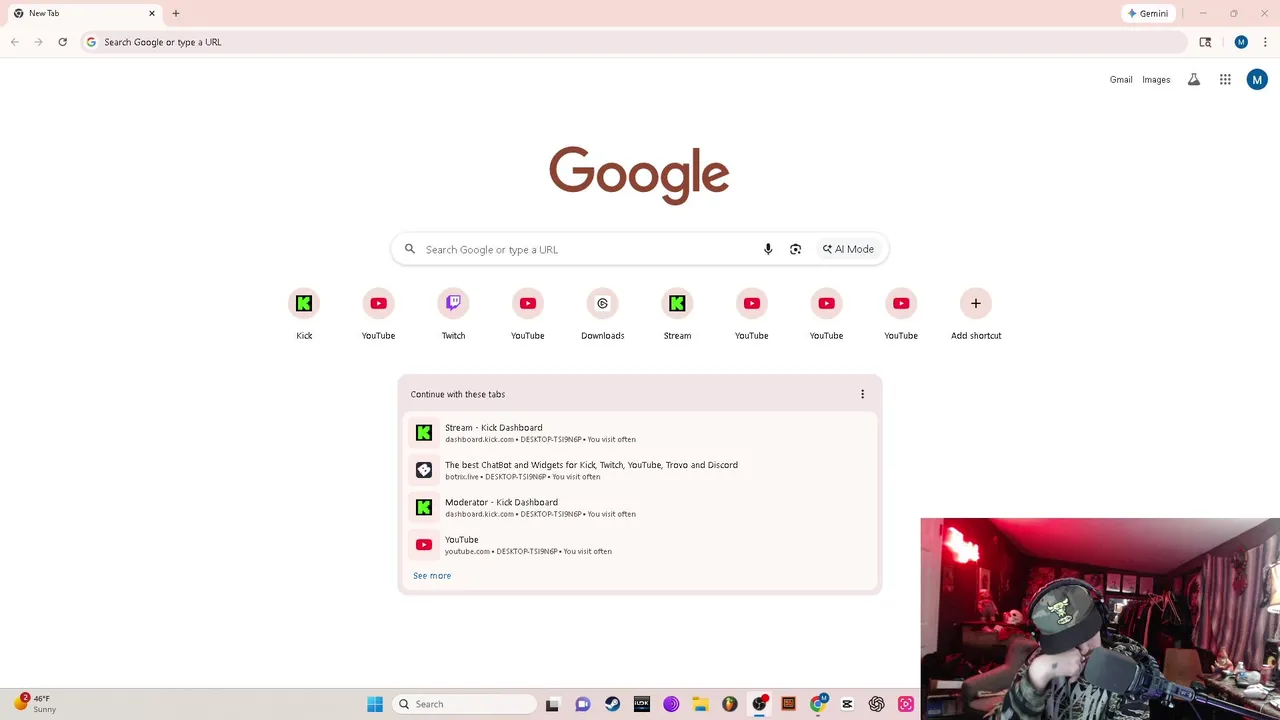Start voice search with the microphone icon
Image resolution: width=1280 pixels, height=720 pixels.
click(768, 249)
